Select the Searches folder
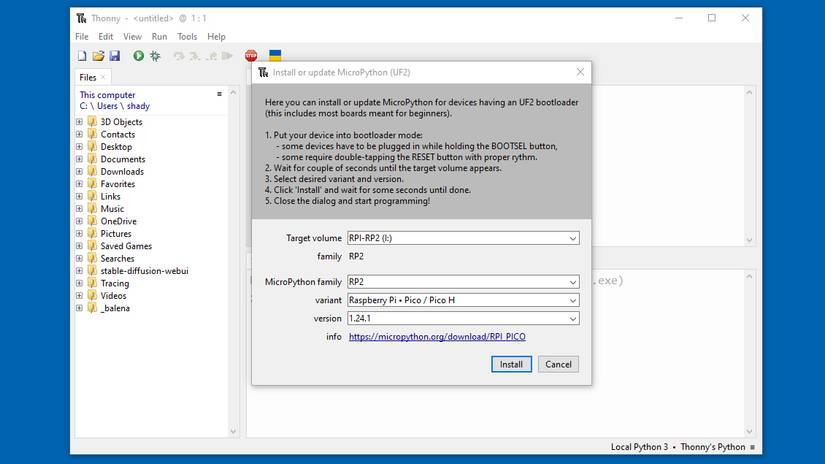 [x=117, y=259]
